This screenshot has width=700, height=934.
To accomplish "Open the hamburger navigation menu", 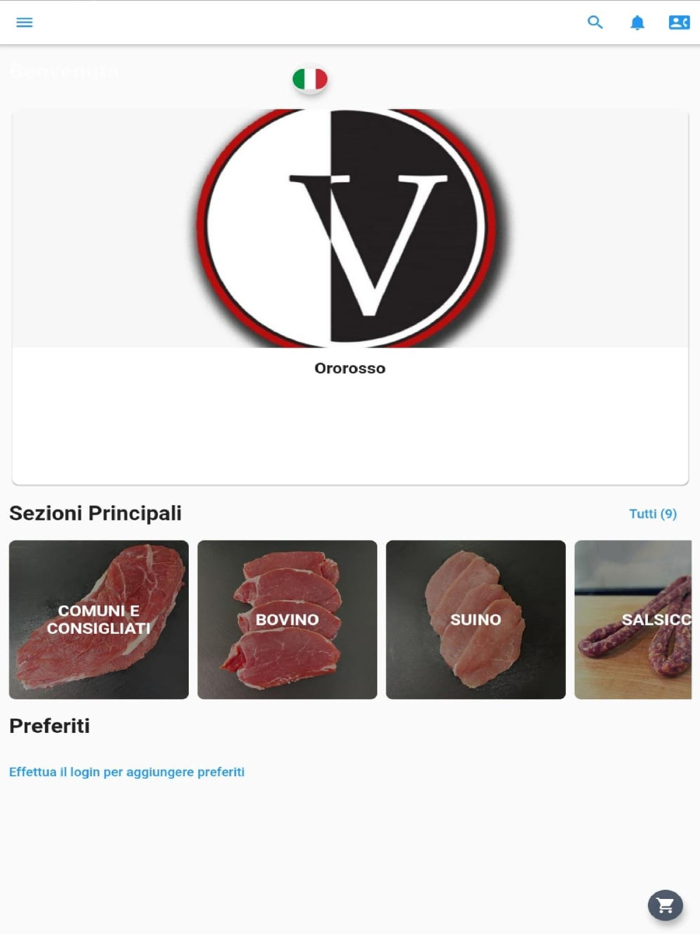I will [x=24, y=23].
